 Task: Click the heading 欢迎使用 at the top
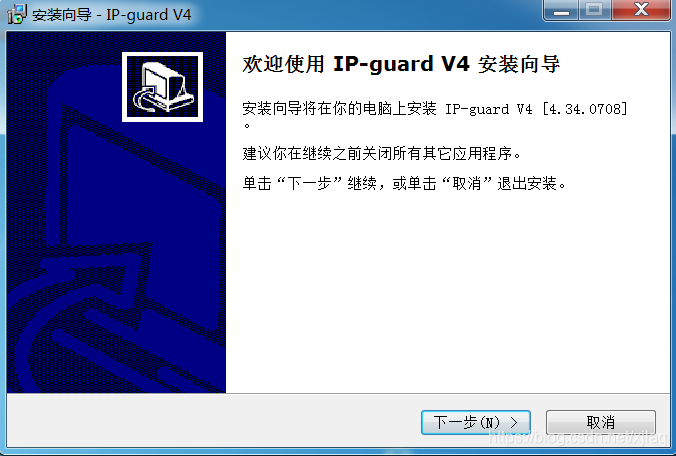283,64
